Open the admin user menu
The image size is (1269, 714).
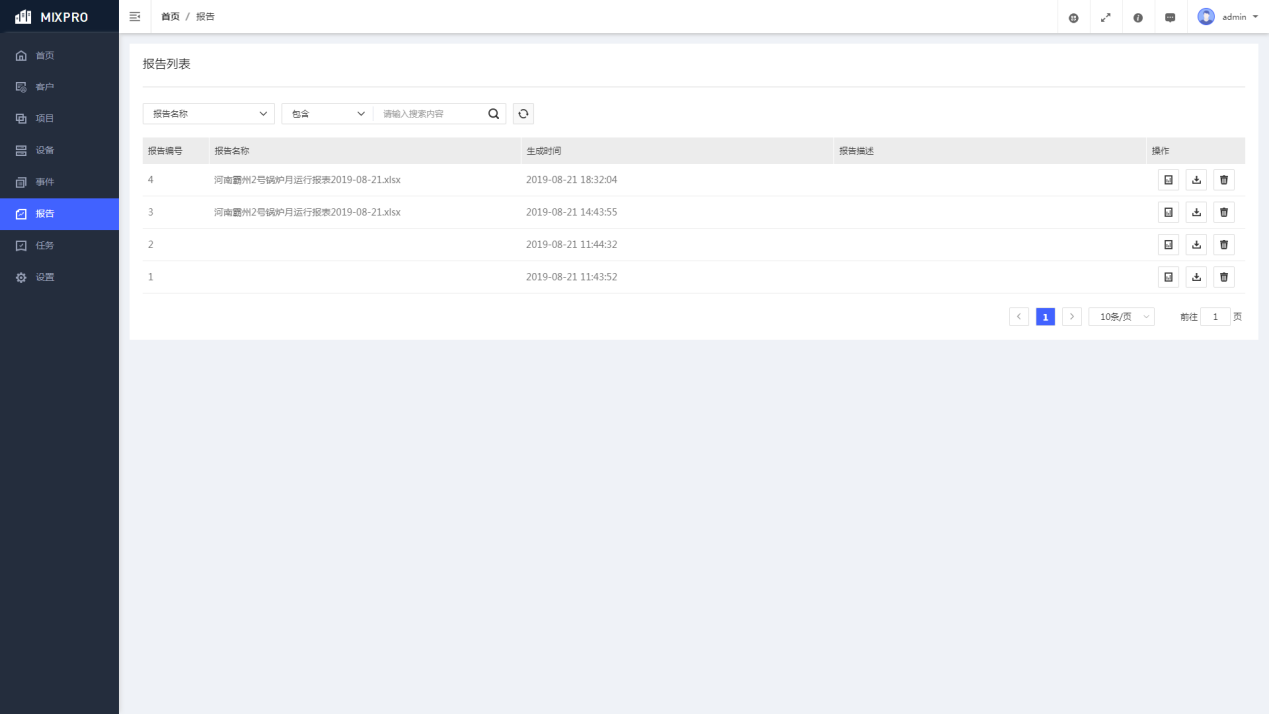1228,17
